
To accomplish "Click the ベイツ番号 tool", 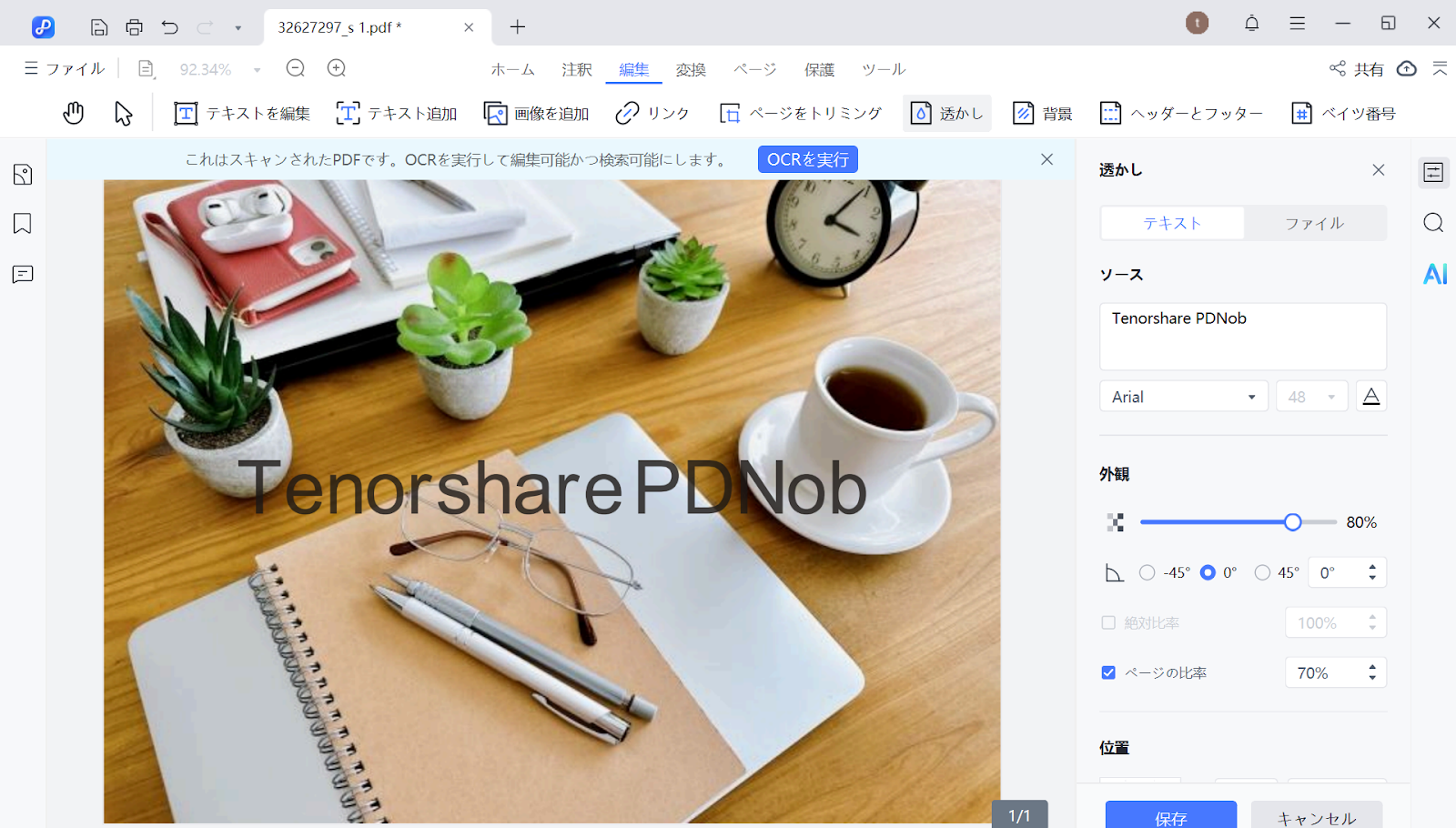I will 1343,113.
